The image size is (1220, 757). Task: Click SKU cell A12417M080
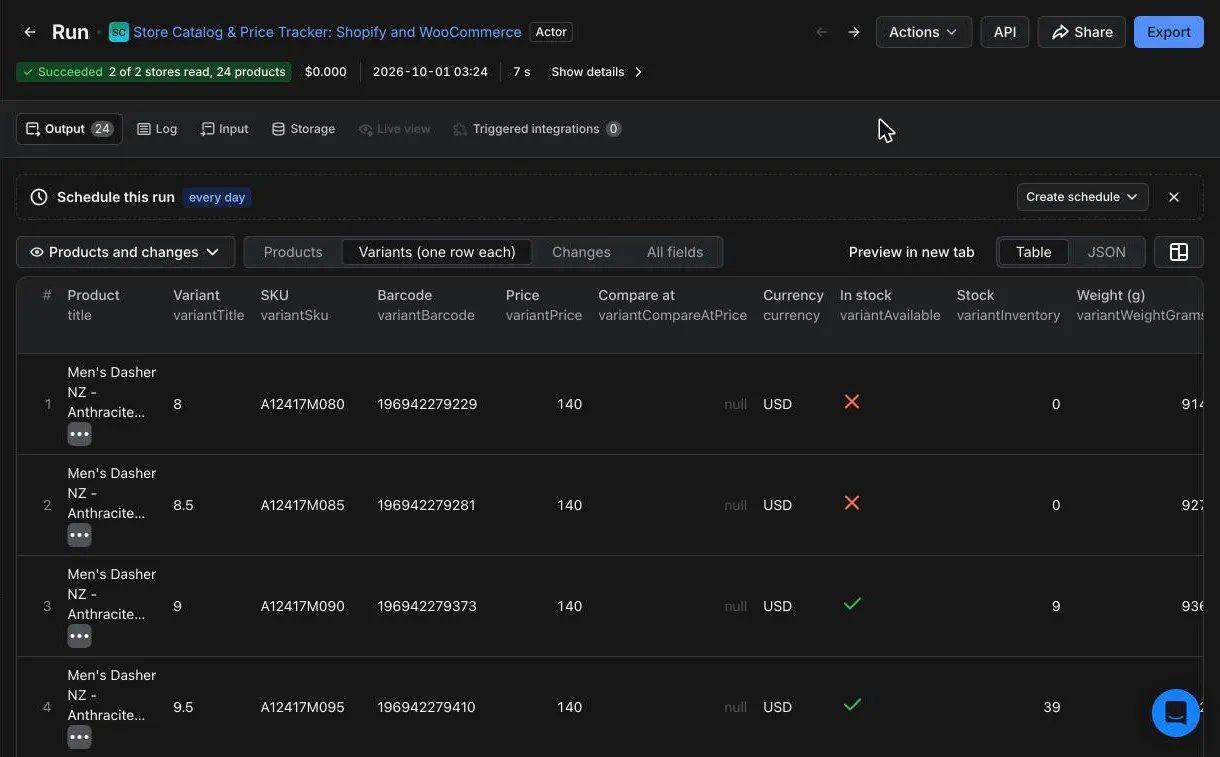302,404
